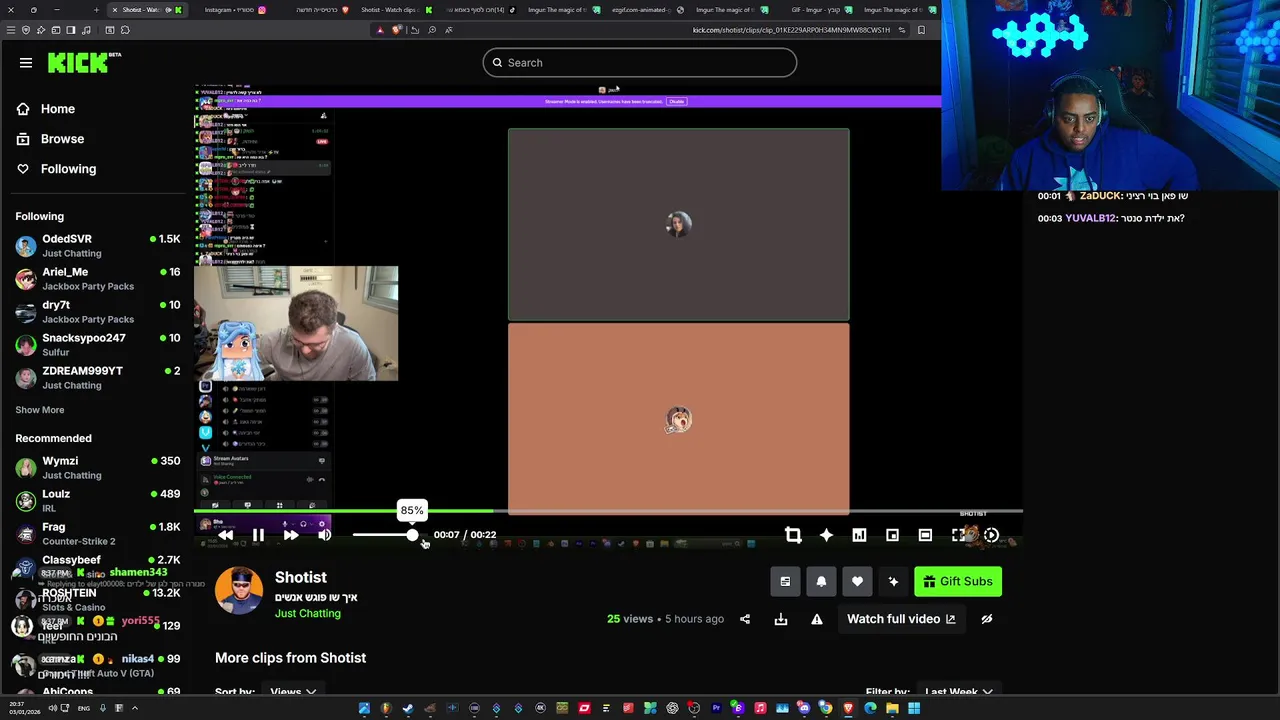Toggle theater mode
Image resolution: width=1280 pixels, height=720 pixels.
tap(925, 535)
